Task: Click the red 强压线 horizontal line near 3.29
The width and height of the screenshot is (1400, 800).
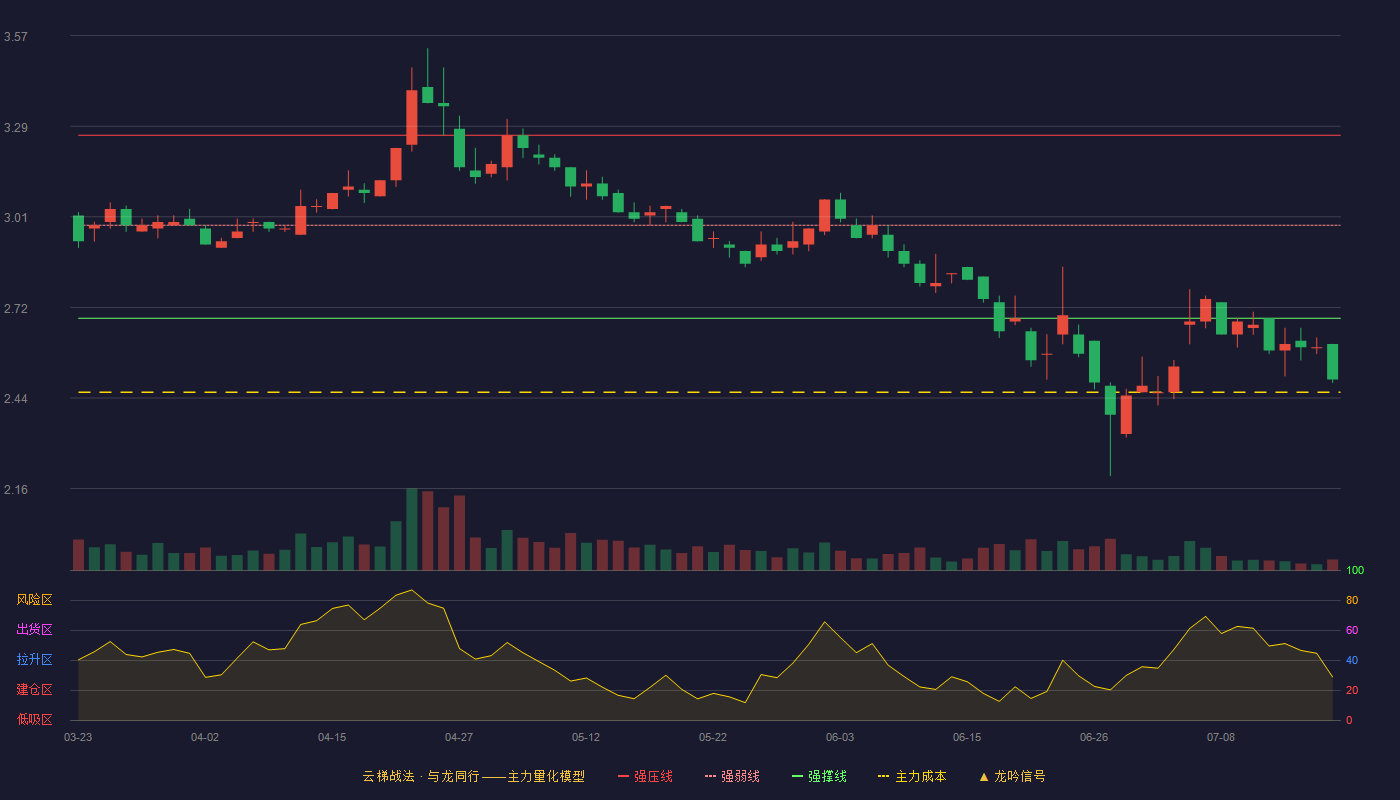Action: coord(709,135)
